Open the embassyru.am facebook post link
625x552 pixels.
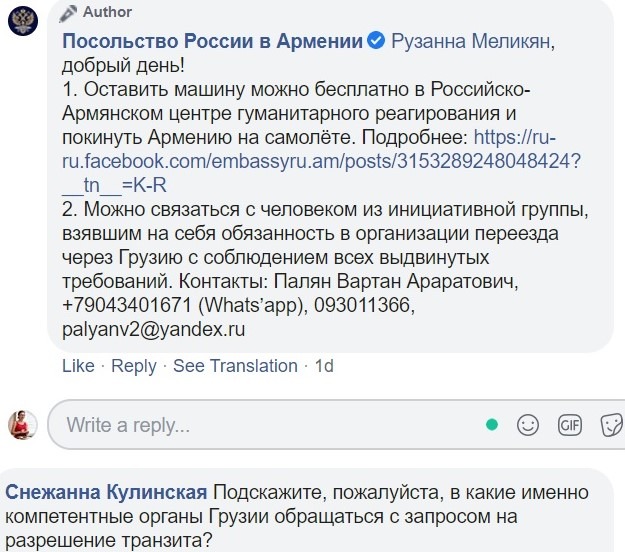tap(321, 161)
